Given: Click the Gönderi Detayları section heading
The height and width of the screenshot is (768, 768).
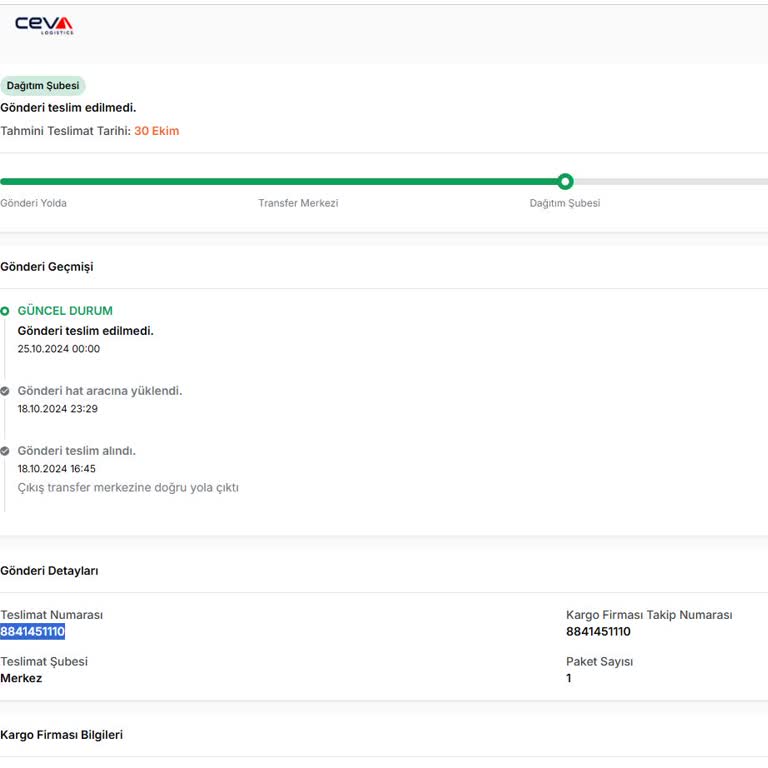Looking at the screenshot, I should point(49,571).
